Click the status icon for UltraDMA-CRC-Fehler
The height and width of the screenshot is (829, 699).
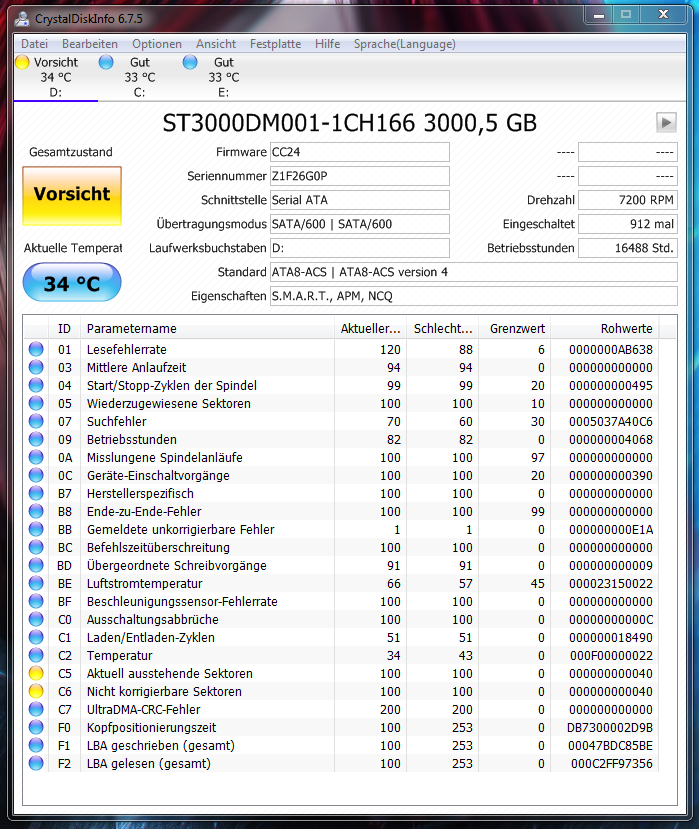click(36, 709)
